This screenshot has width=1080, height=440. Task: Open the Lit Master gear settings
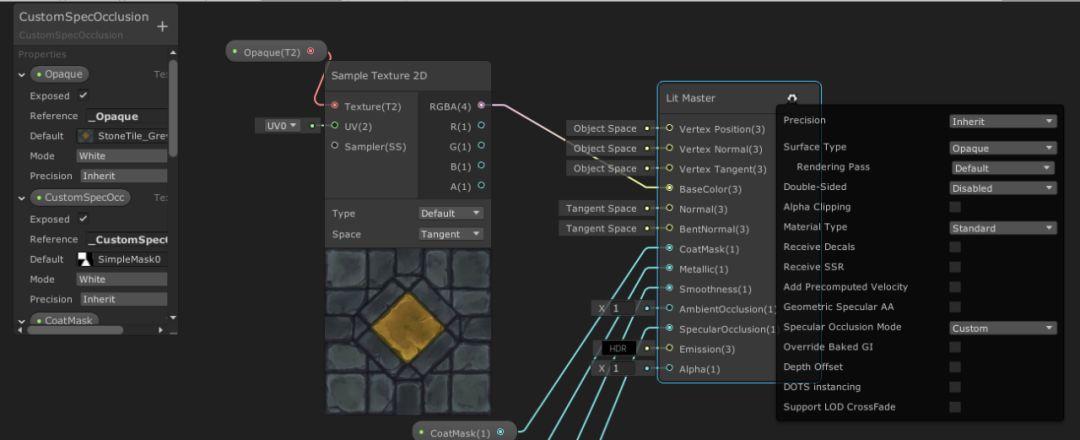(792, 98)
